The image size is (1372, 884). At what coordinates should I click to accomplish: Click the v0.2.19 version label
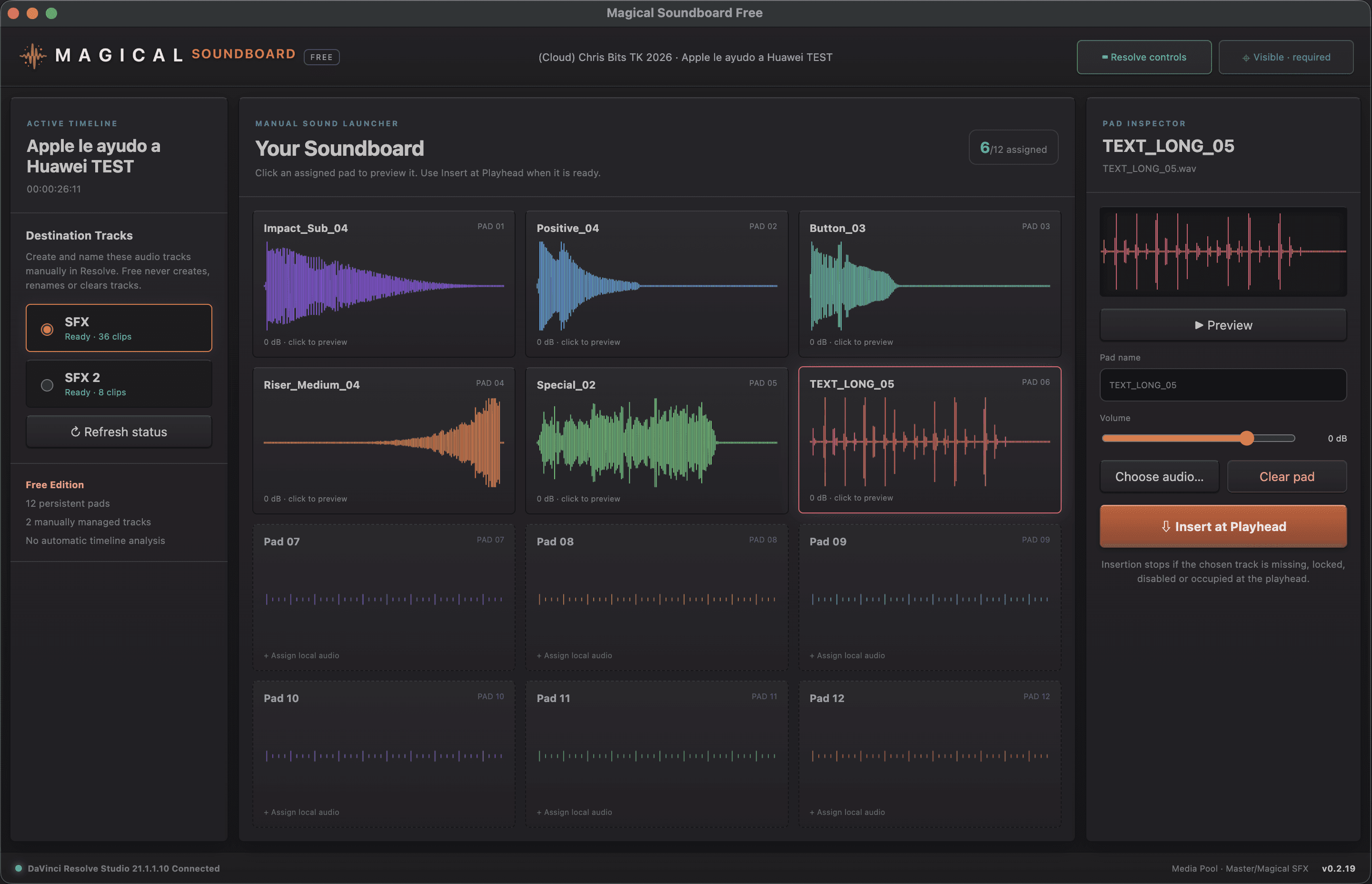pos(1338,868)
